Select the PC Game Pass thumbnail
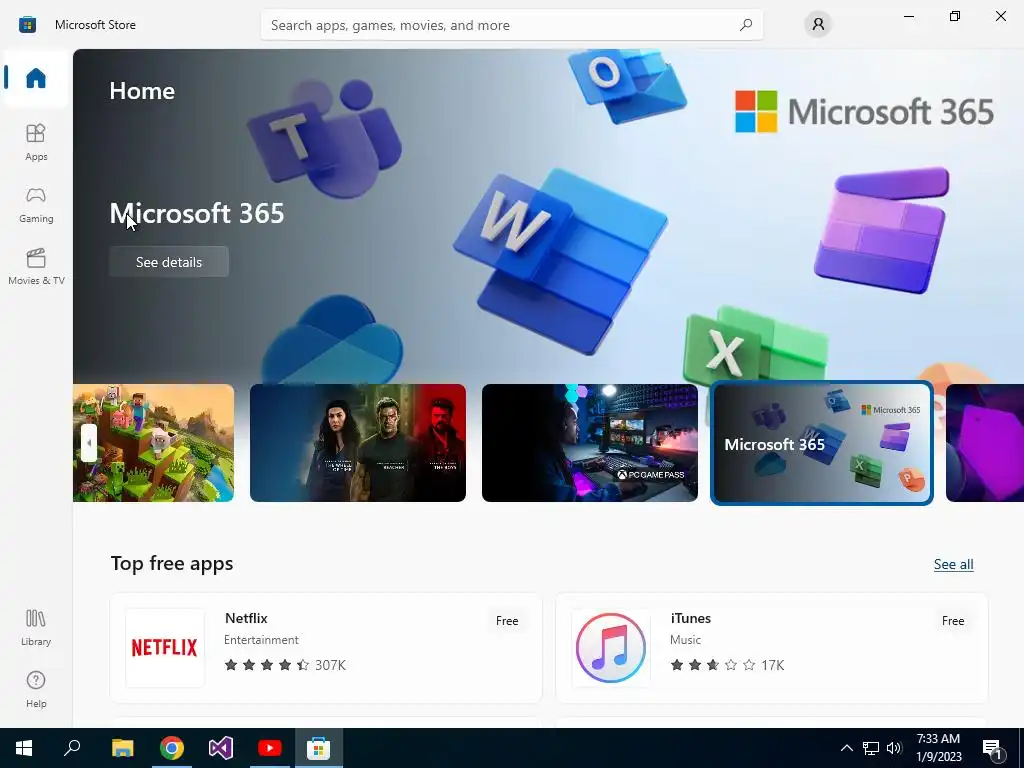Screen dimensions: 1024x768 [x=590, y=443]
